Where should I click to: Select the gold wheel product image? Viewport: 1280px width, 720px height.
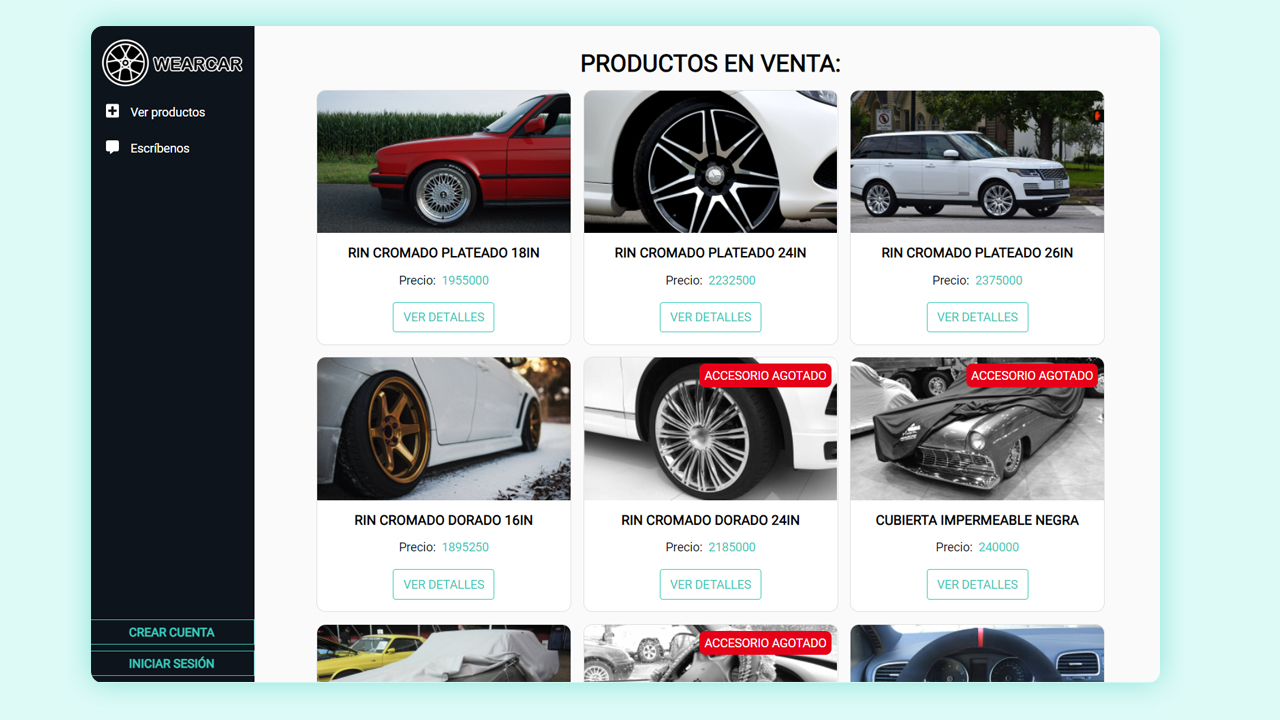(444, 429)
